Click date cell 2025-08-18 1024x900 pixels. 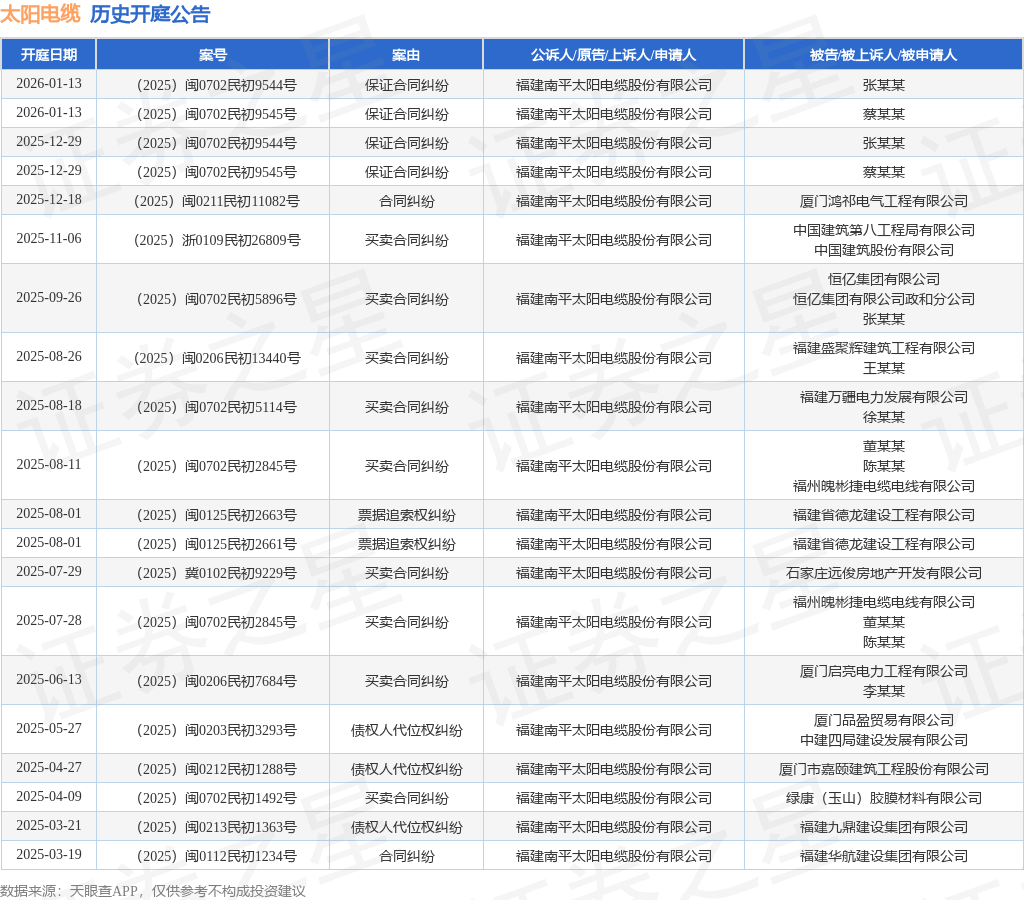click(49, 405)
